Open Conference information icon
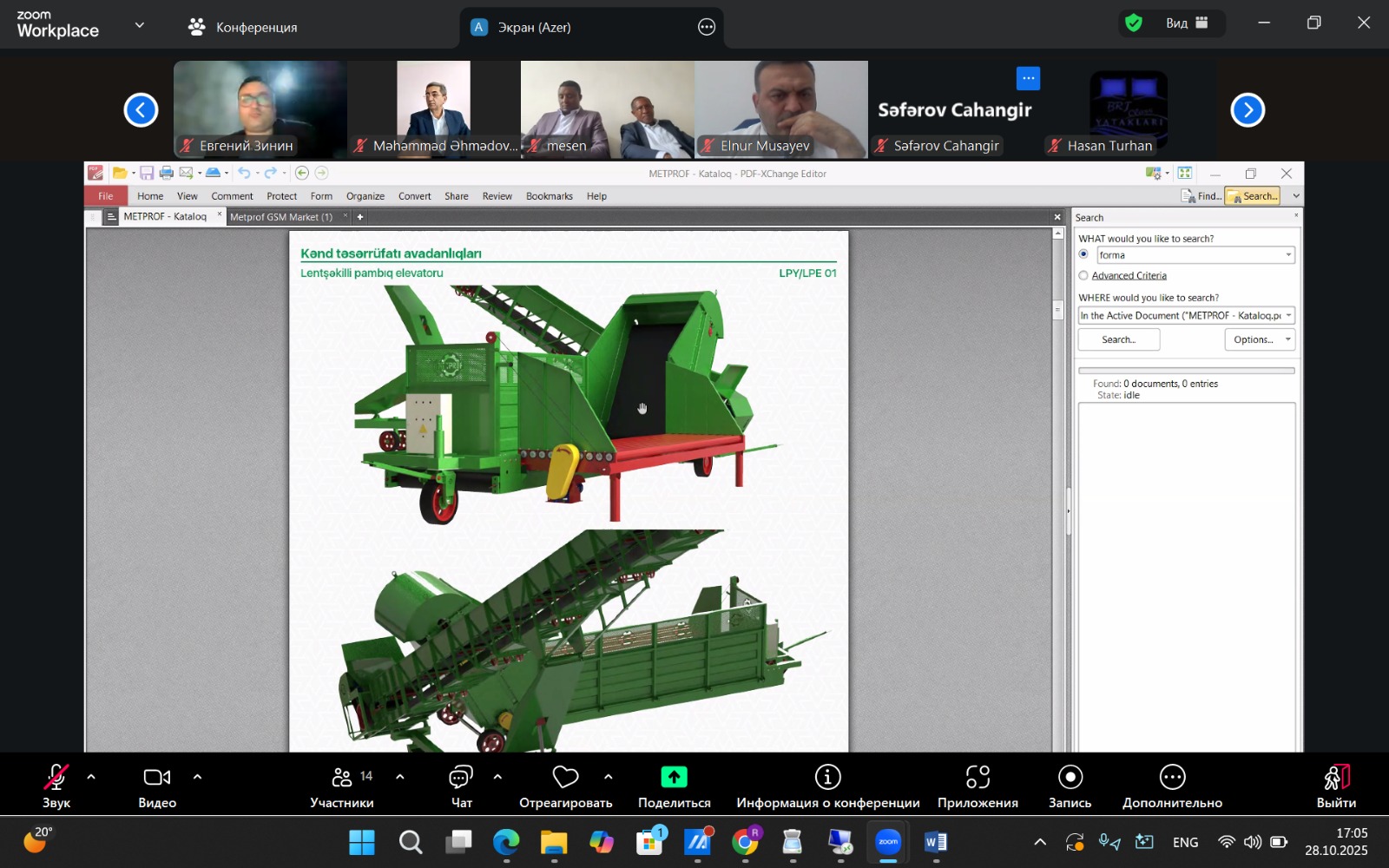The width and height of the screenshot is (1389, 868). (x=827, y=778)
